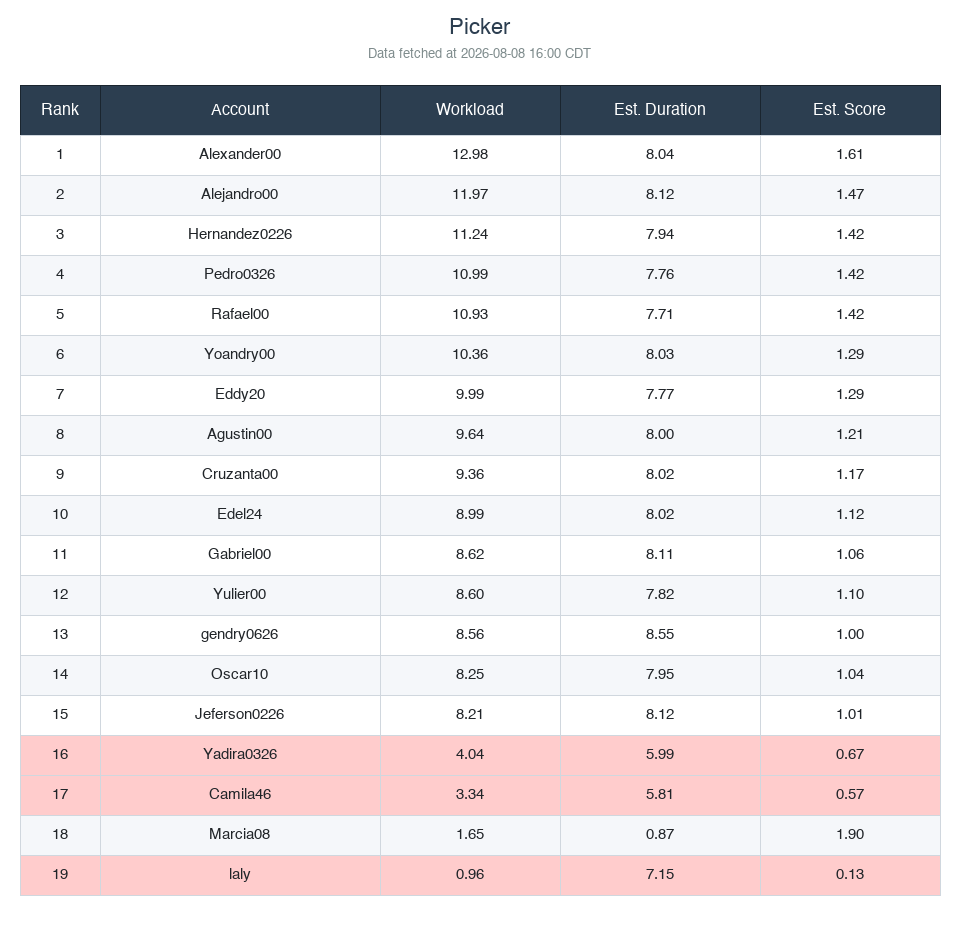Viewport: 960px width, 925px height.
Task: Select the Alexander00 account cell
Action: tap(240, 154)
